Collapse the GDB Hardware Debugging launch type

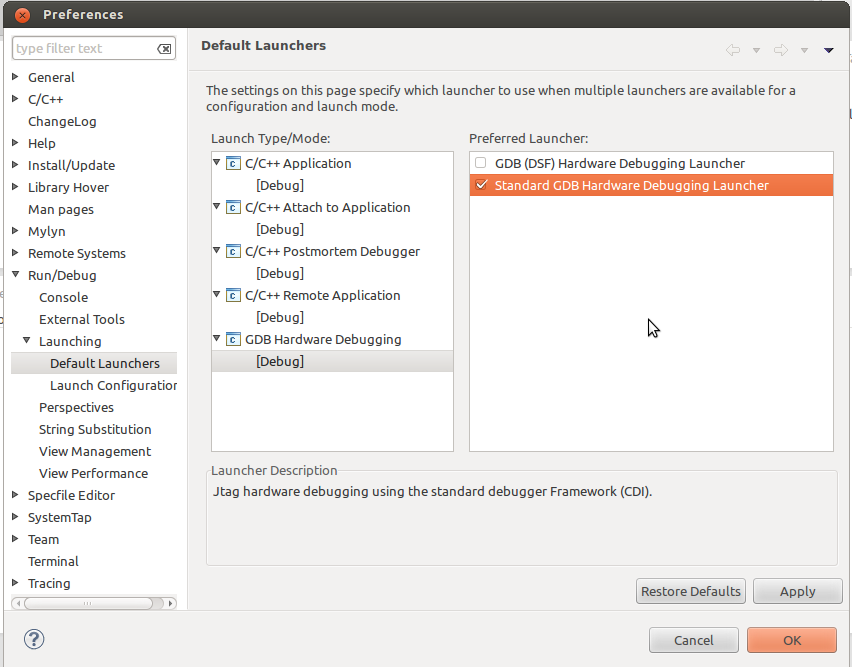(216, 338)
